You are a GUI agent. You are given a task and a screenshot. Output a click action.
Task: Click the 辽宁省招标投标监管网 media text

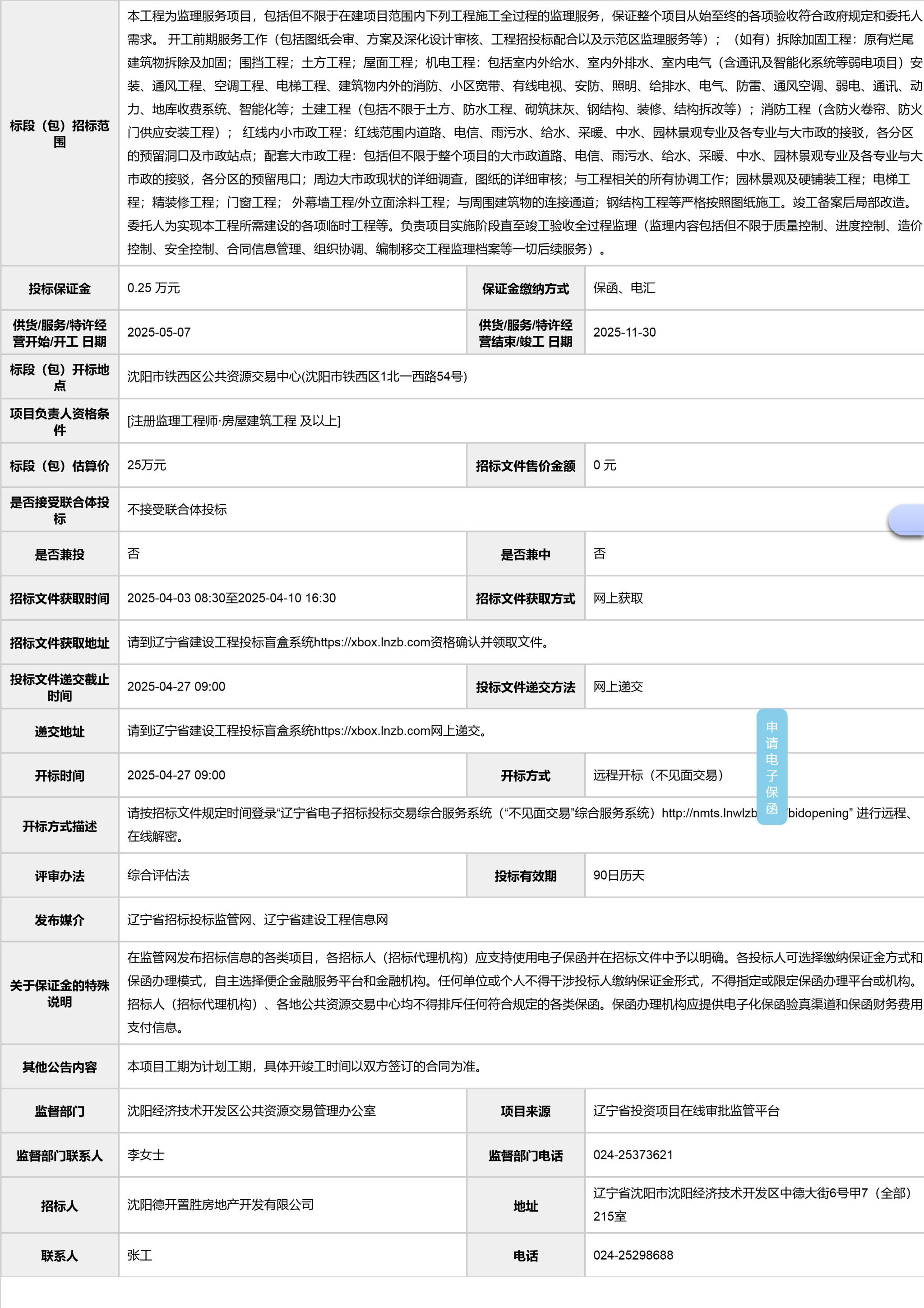(x=189, y=919)
